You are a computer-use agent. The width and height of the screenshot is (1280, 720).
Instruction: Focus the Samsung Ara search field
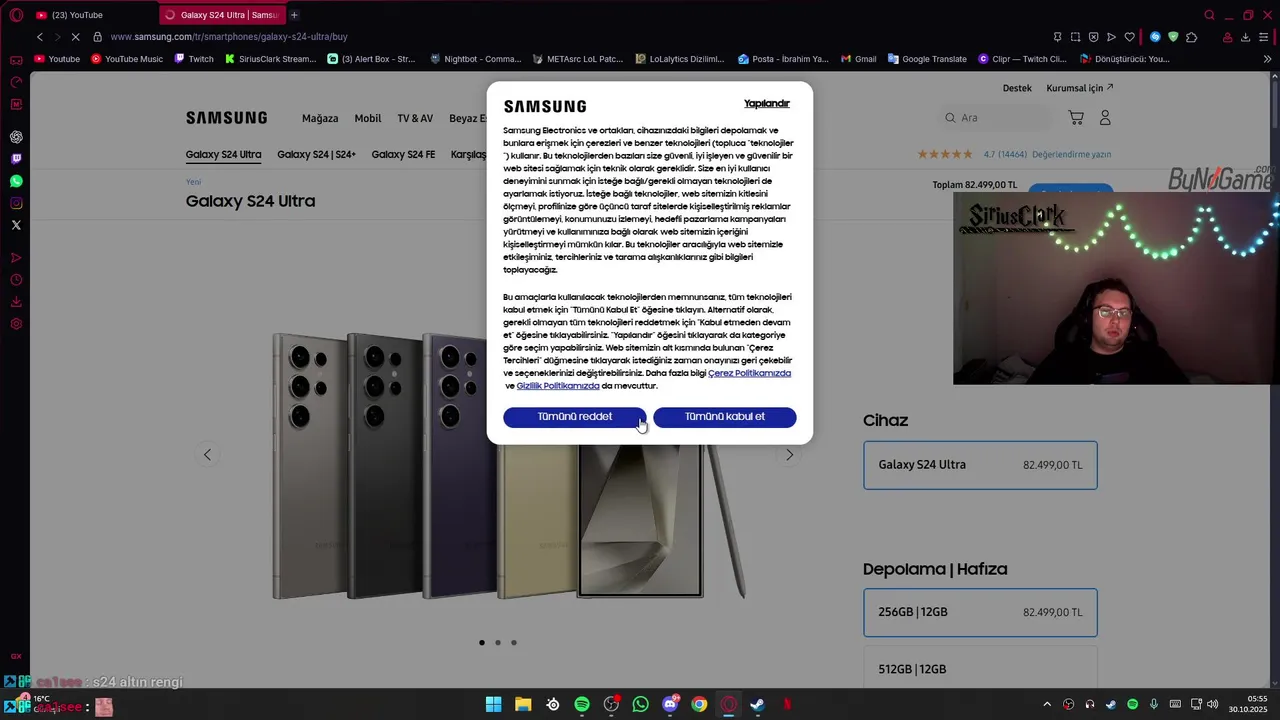tap(995, 118)
